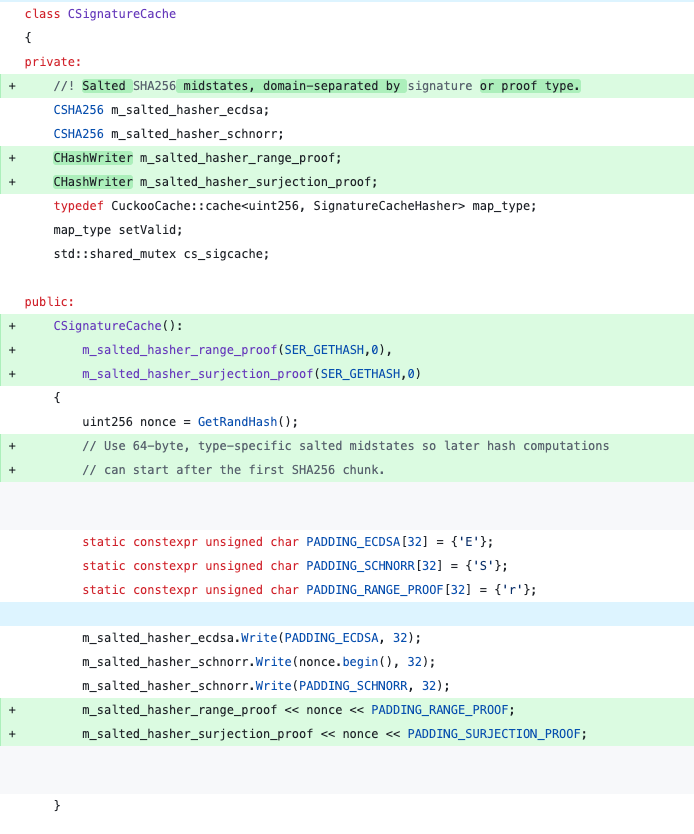Click the 'private:' access specifier
Image resolution: width=694 pixels, height=834 pixels.
coord(53,62)
